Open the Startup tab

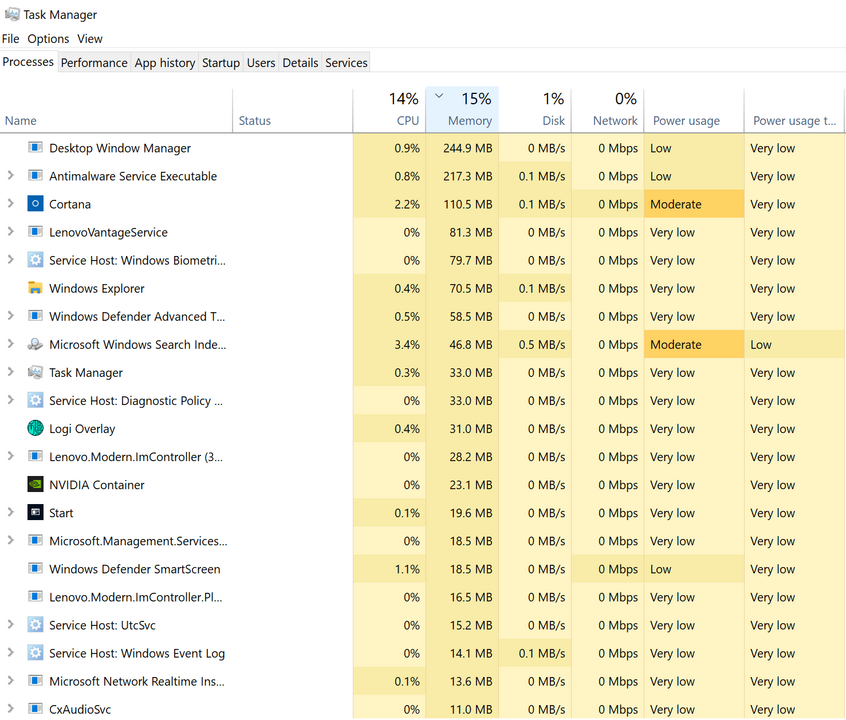tap(220, 62)
